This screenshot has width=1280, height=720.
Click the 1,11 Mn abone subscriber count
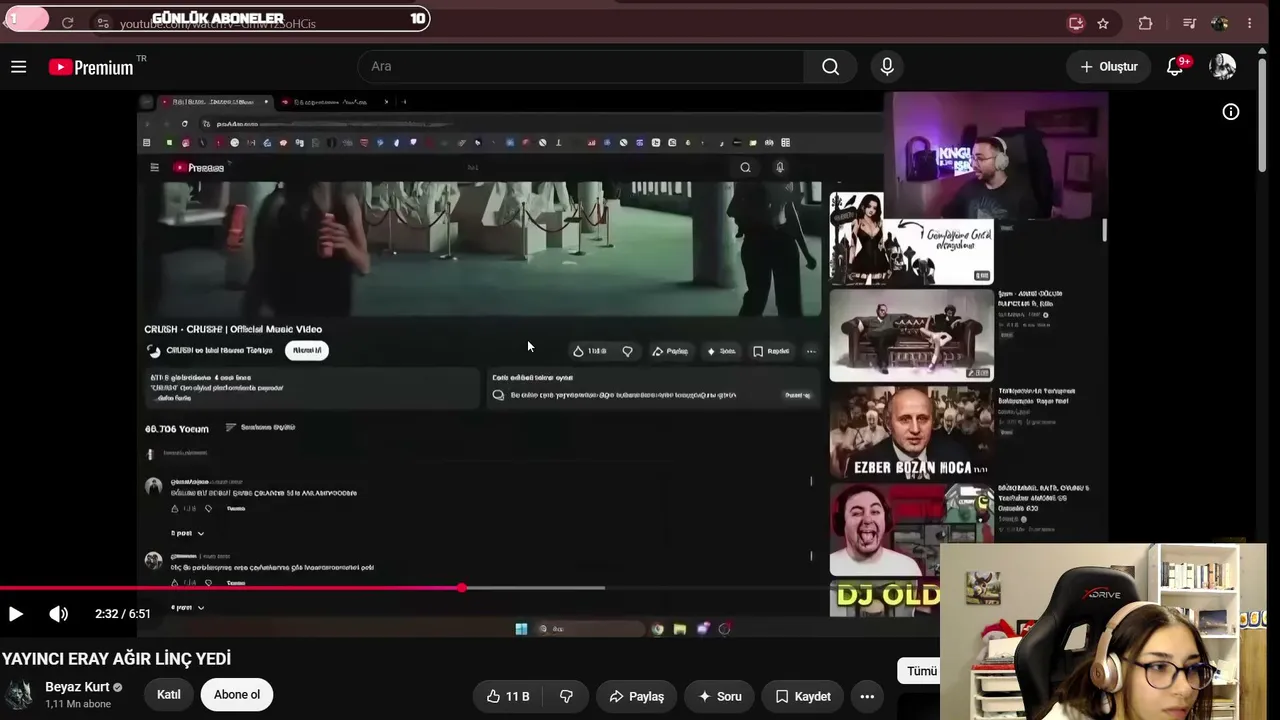point(78,704)
